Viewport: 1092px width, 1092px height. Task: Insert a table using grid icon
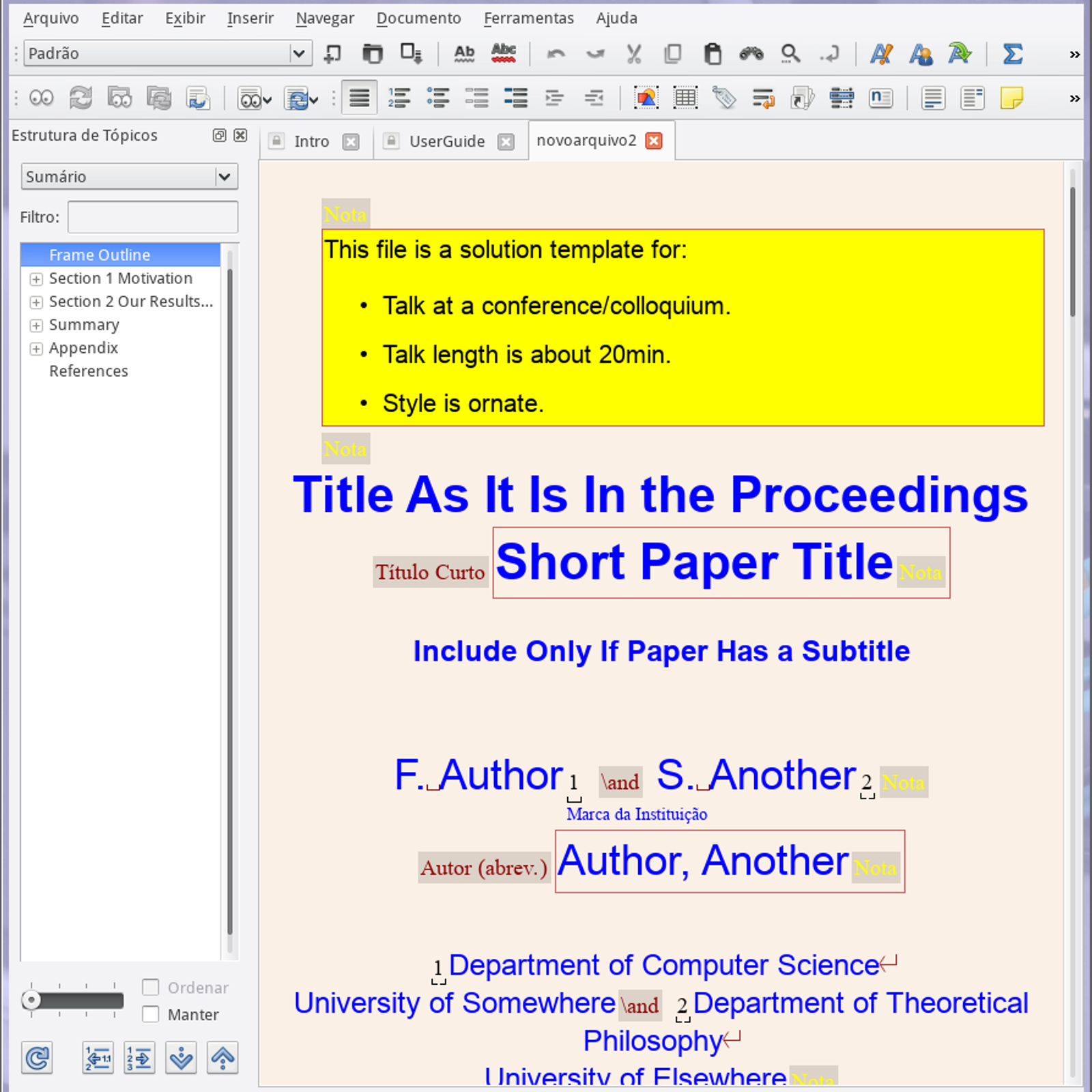click(x=685, y=98)
